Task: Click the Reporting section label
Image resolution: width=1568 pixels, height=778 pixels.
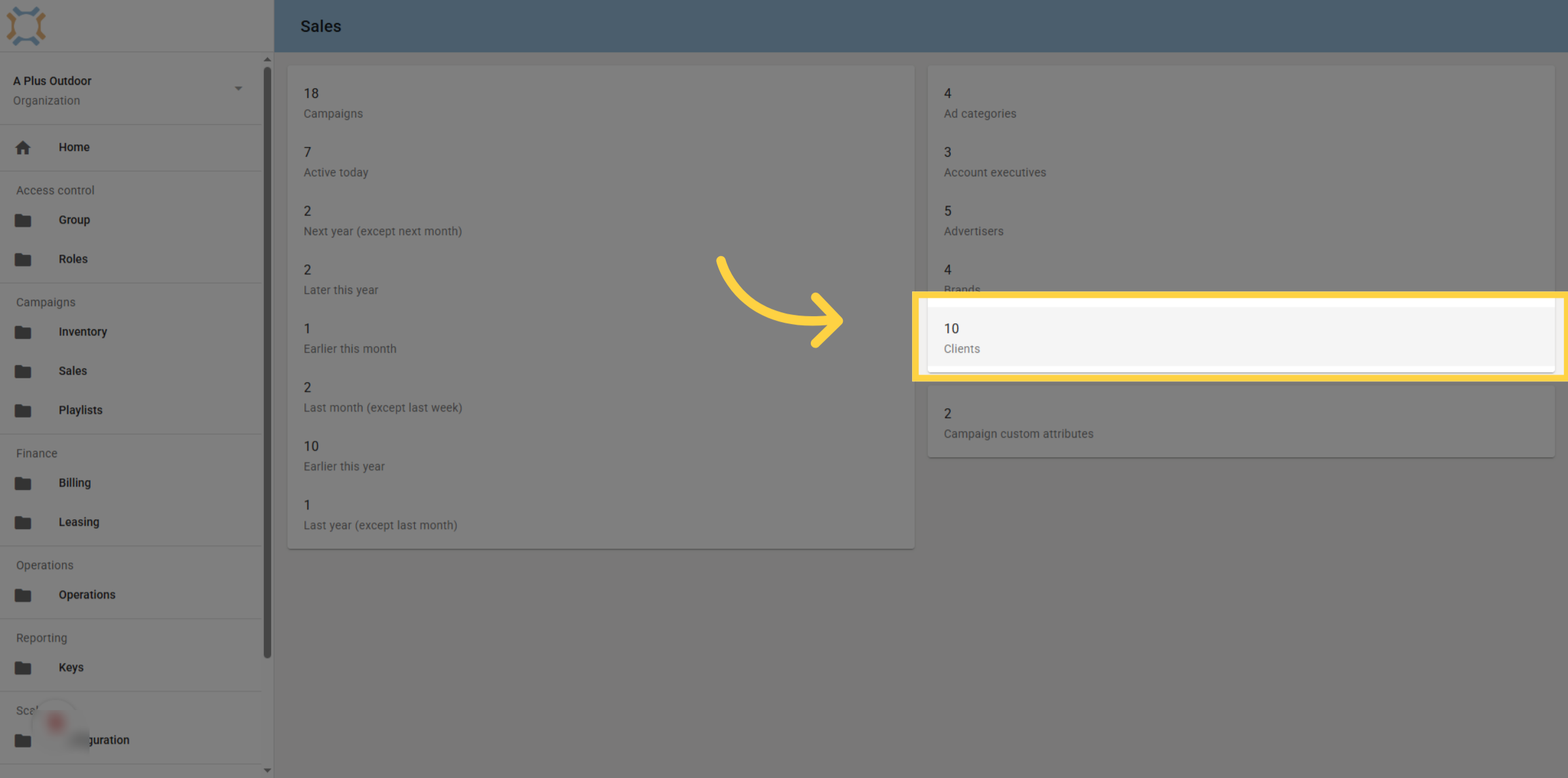Action: [x=42, y=638]
